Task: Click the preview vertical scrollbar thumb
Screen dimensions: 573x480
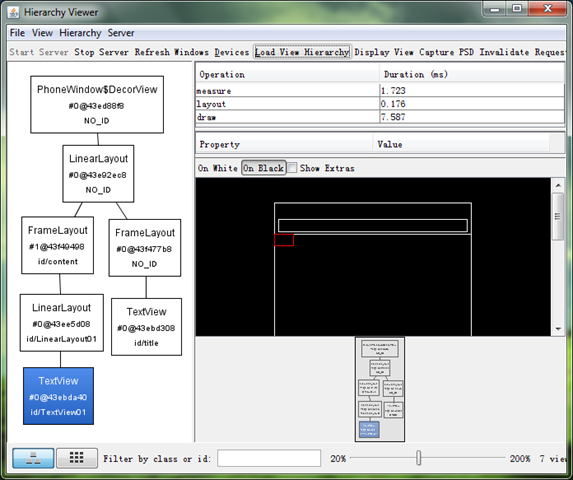Action: point(558,217)
